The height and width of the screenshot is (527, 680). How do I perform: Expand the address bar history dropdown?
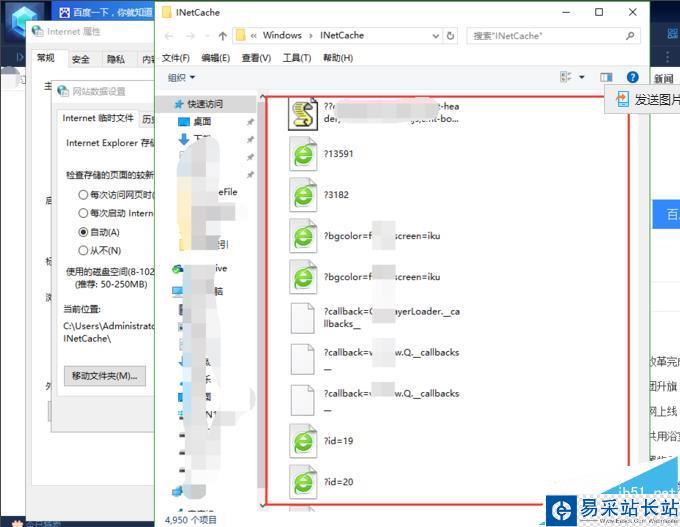436,36
